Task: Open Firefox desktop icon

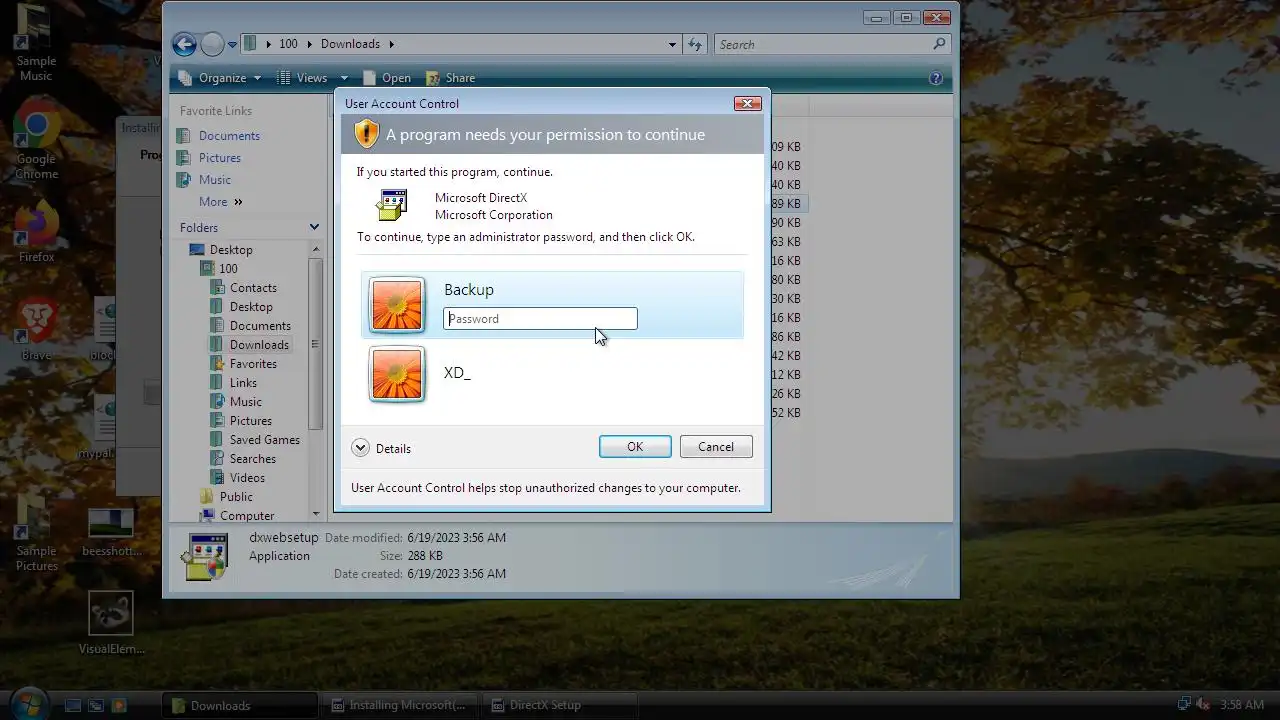Action: pyautogui.click(x=36, y=232)
